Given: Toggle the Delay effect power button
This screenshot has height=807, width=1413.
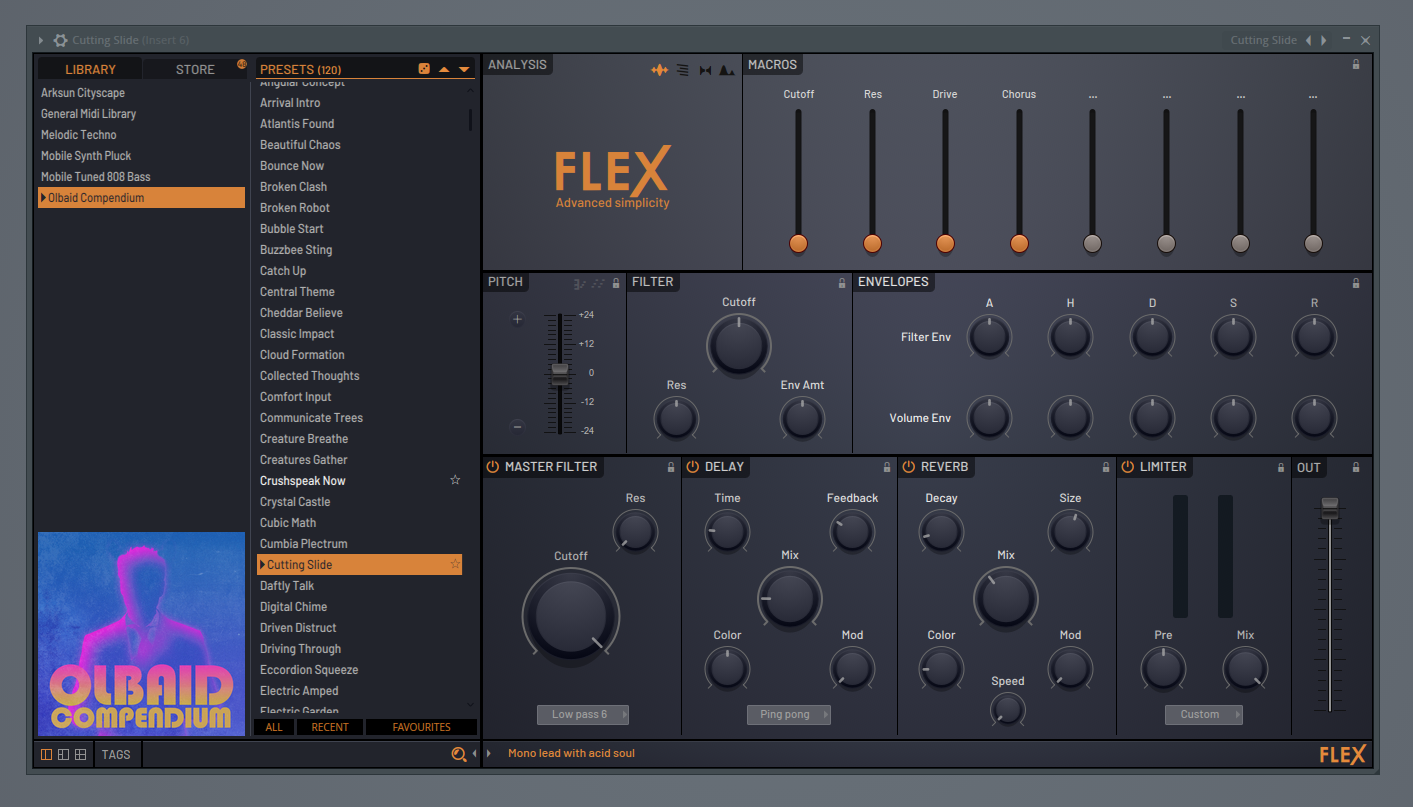Looking at the screenshot, I should point(691,466).
